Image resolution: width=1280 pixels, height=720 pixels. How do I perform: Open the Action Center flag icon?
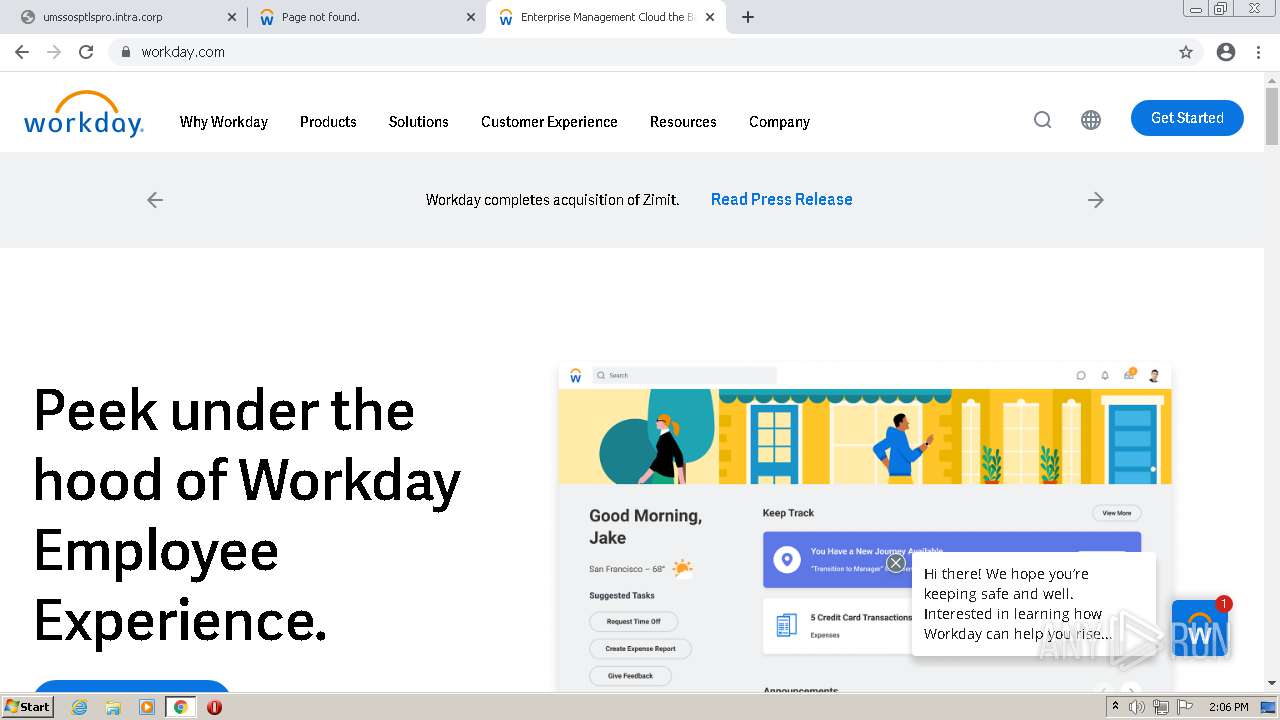coord(1184,707)
